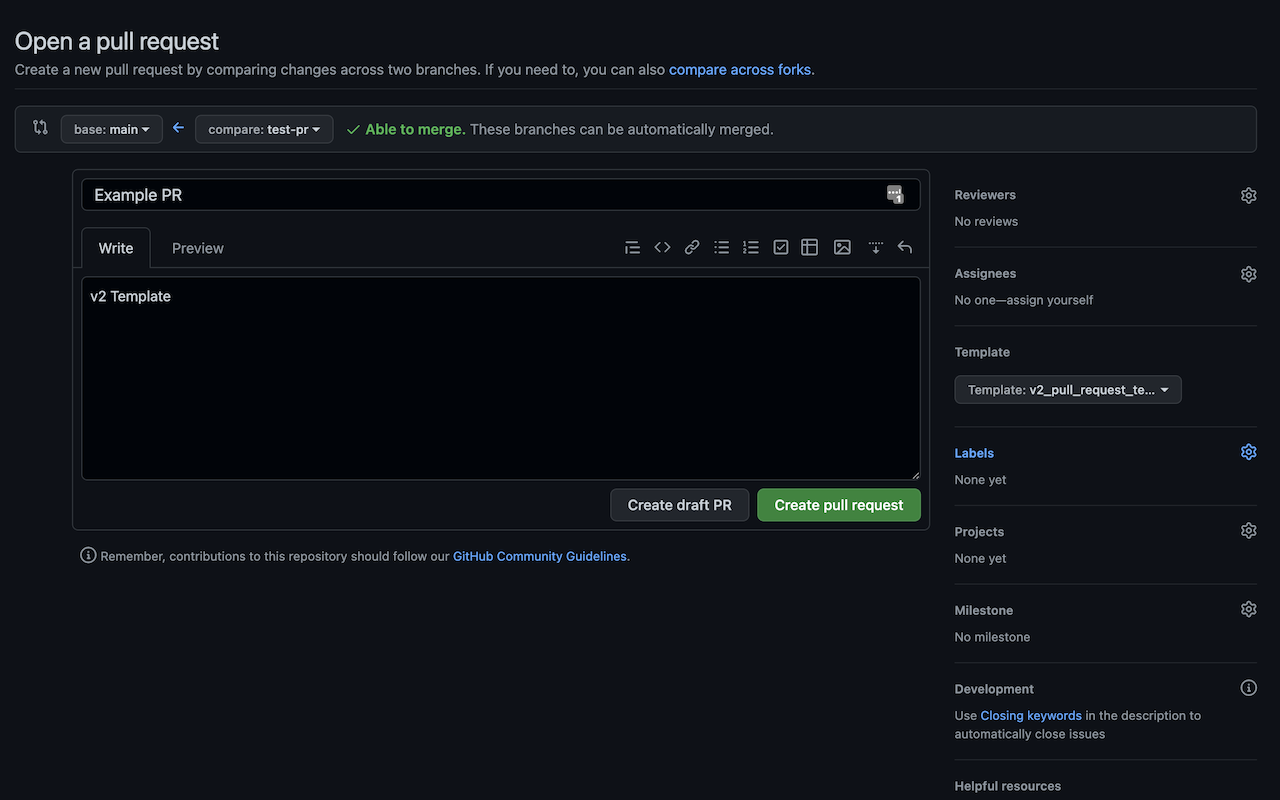Insert a bulleted list
Screen dimensions: 1280x800
pos(721,246)
